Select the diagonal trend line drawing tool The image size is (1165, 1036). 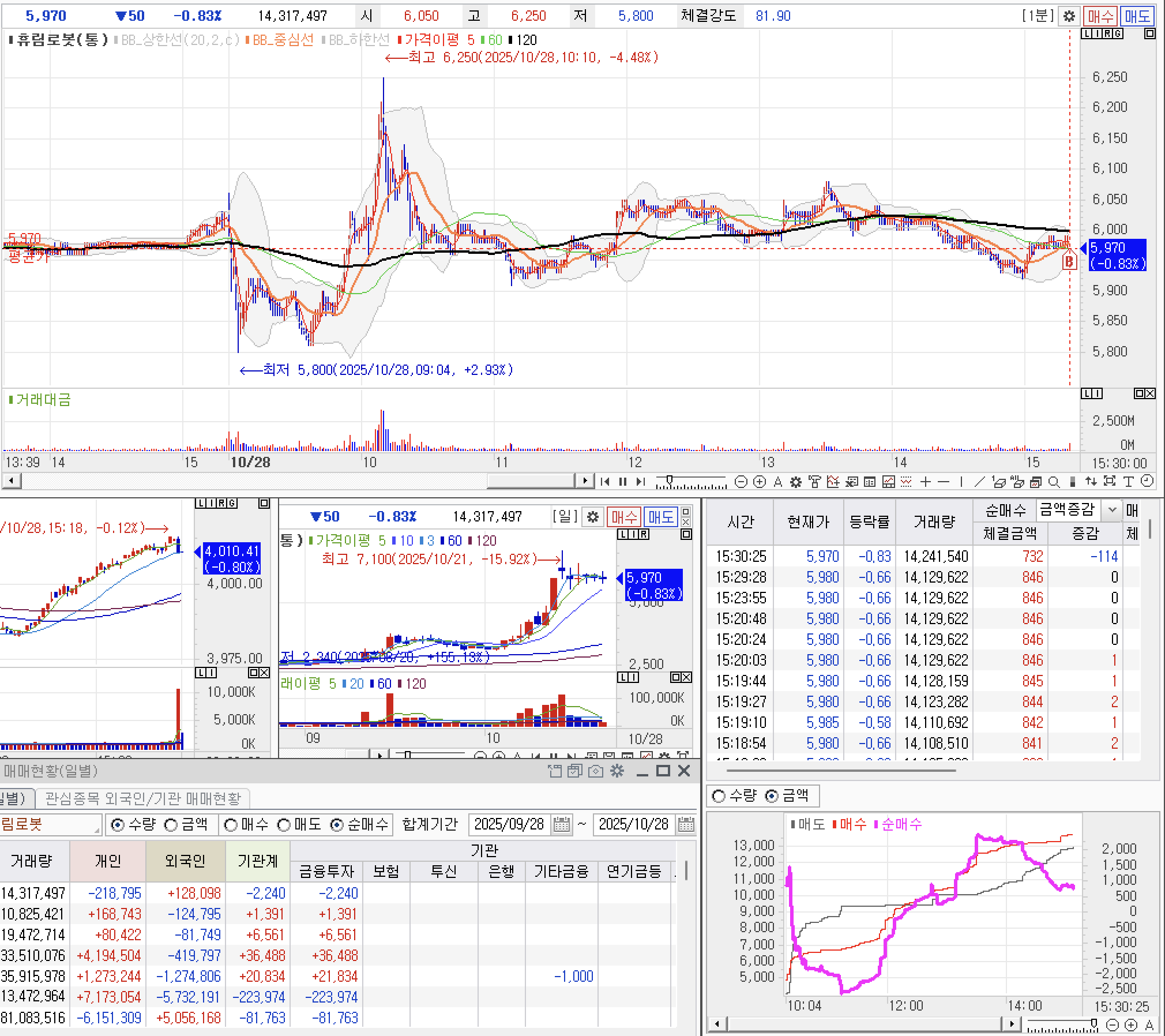980,482
